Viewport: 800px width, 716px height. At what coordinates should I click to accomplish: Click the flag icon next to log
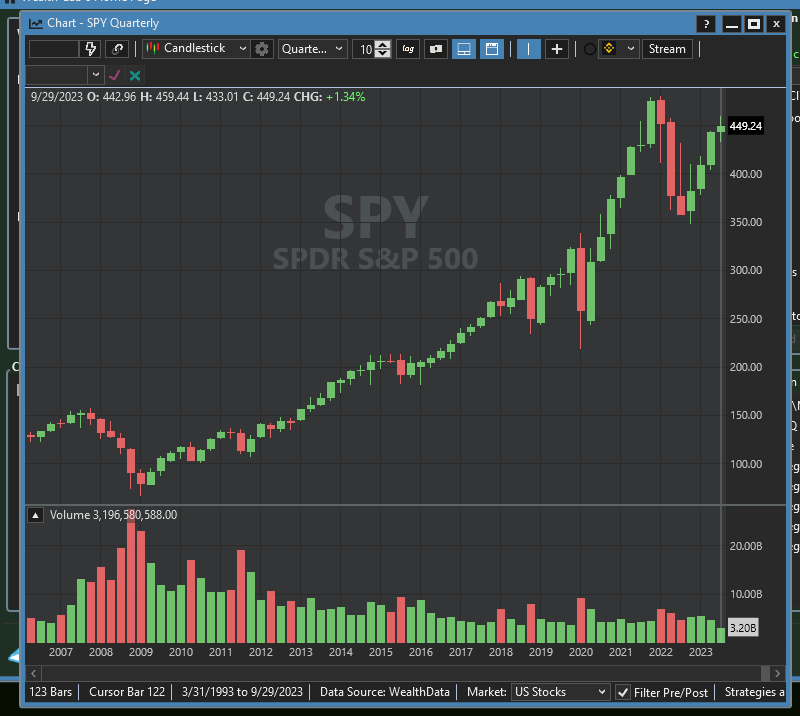[x=435, y=49]
